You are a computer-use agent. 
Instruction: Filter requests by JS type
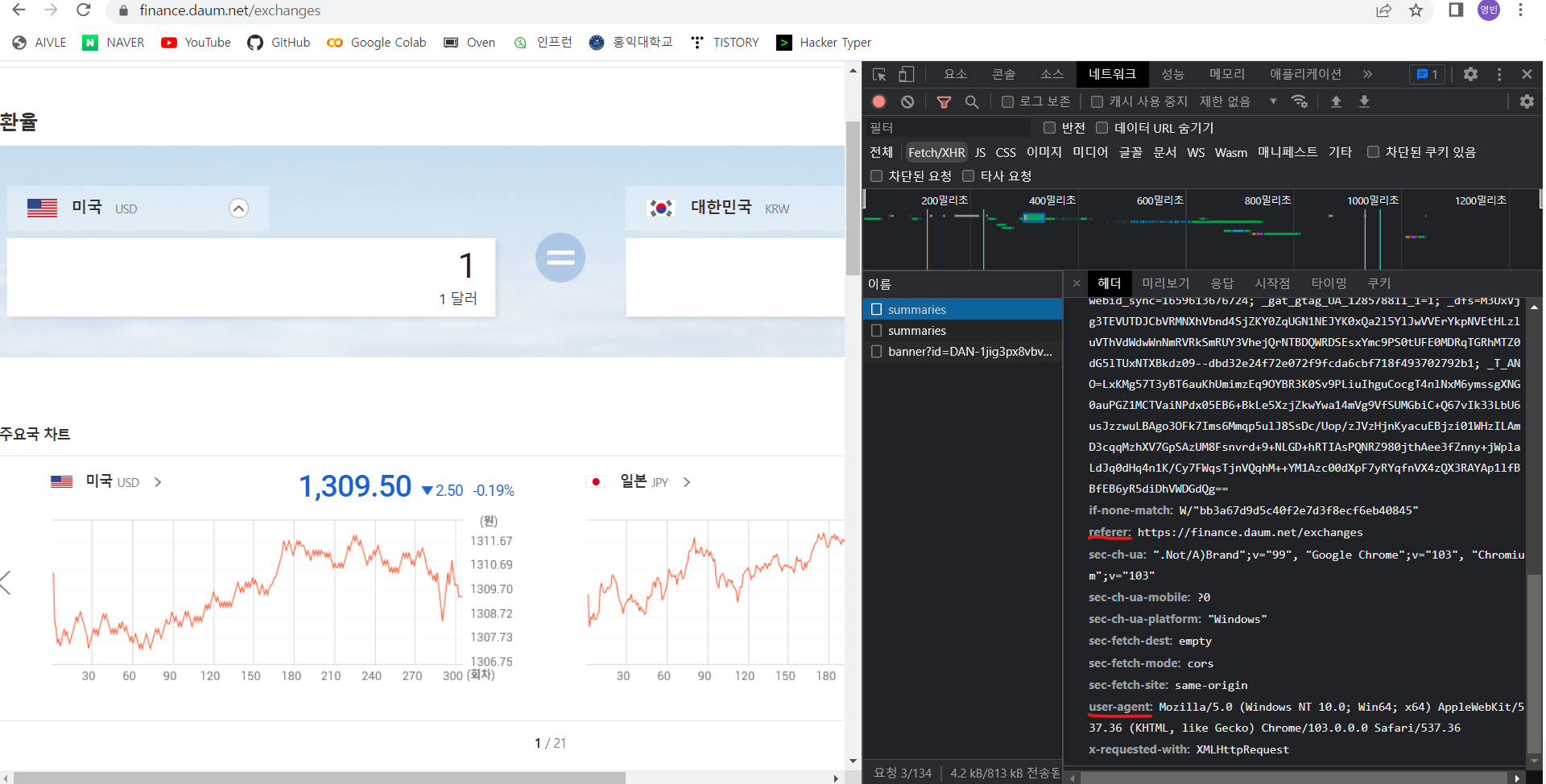click(980, 152)
